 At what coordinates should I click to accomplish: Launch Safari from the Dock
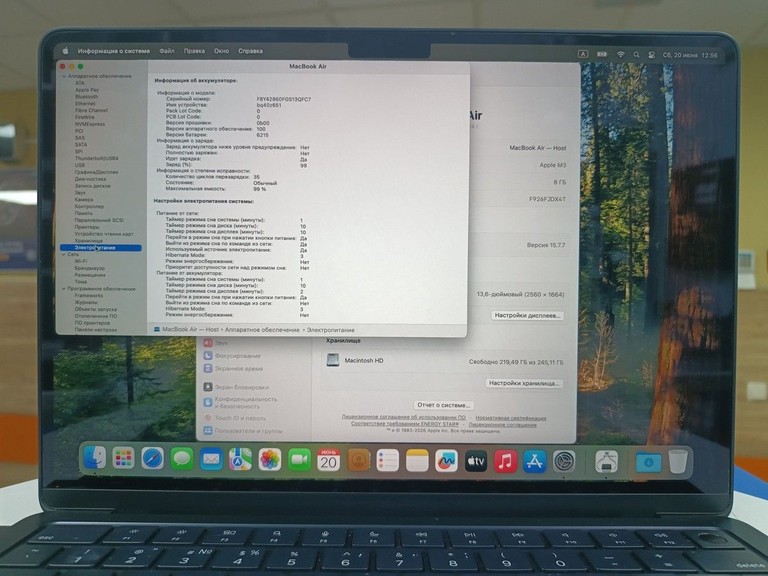click(x=153, y=459)
